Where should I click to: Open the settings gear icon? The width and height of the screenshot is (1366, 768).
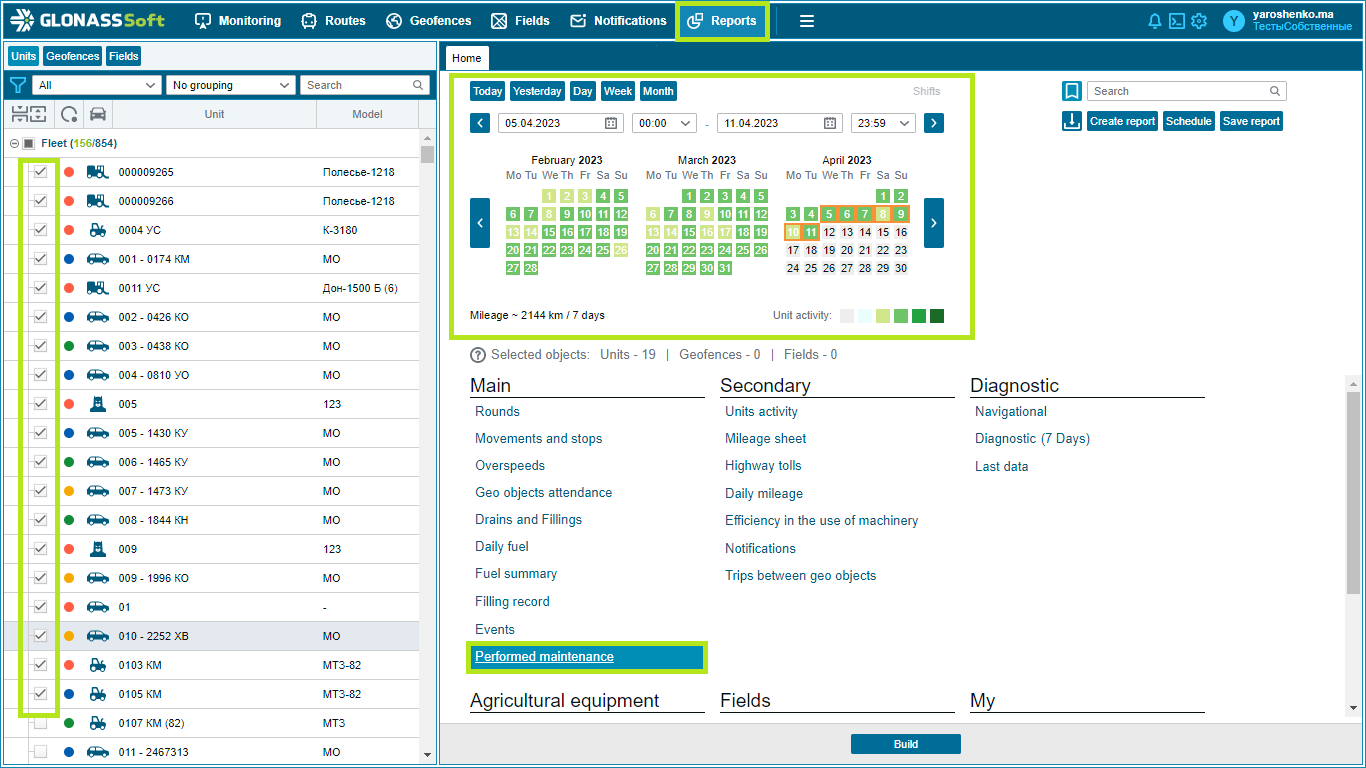coord(1199,21)
